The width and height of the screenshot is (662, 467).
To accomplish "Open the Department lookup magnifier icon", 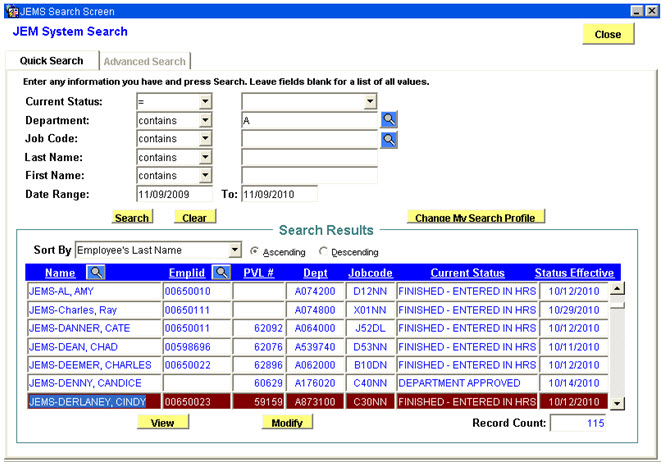I will pos(389,120).
